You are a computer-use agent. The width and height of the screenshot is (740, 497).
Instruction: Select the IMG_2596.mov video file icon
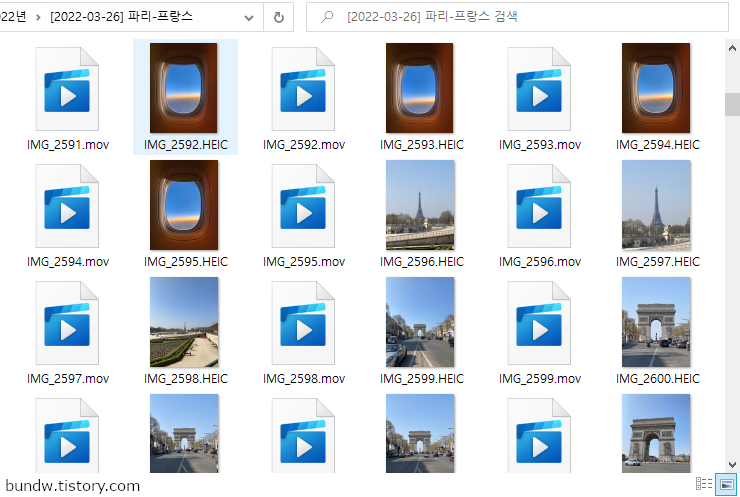click(539, 206)
